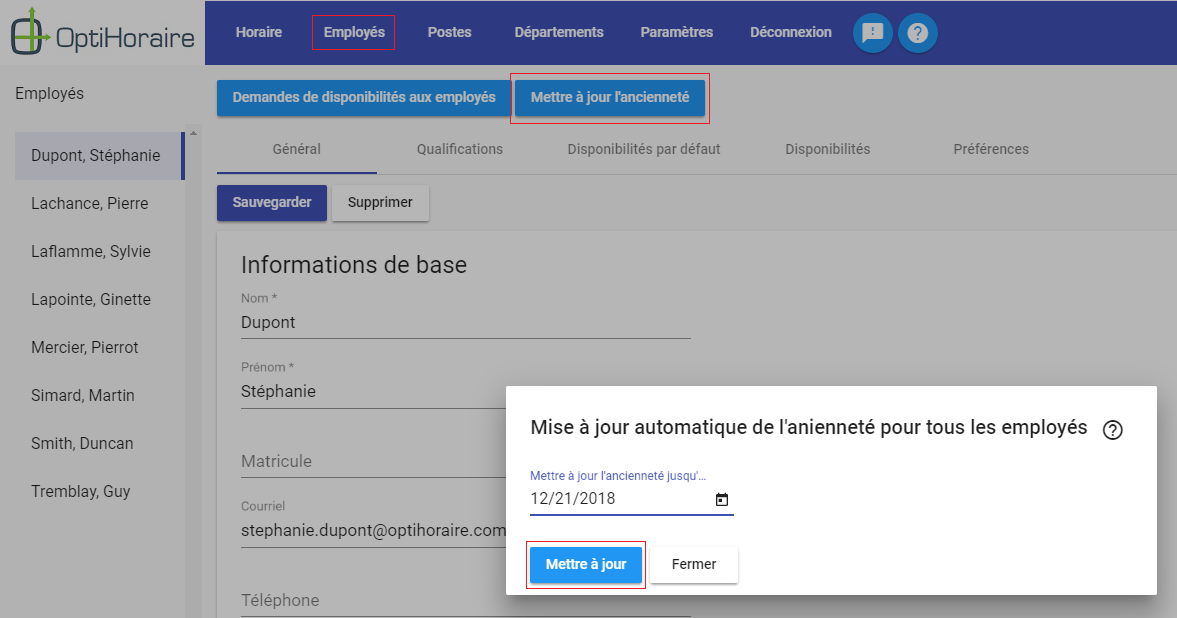Select employee Dupont, Stéphanie

99,155
